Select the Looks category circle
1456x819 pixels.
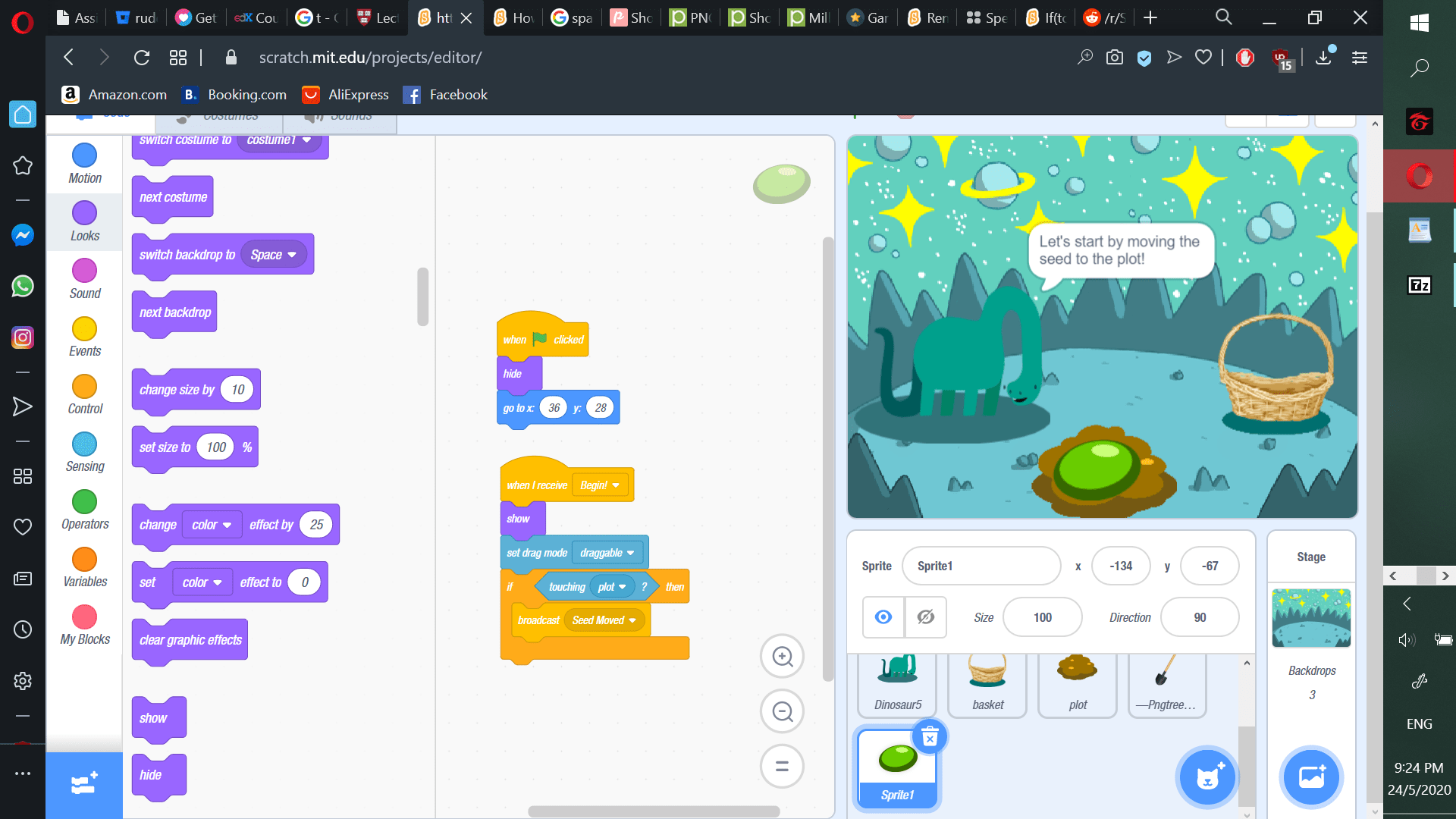tap(84, 213)
